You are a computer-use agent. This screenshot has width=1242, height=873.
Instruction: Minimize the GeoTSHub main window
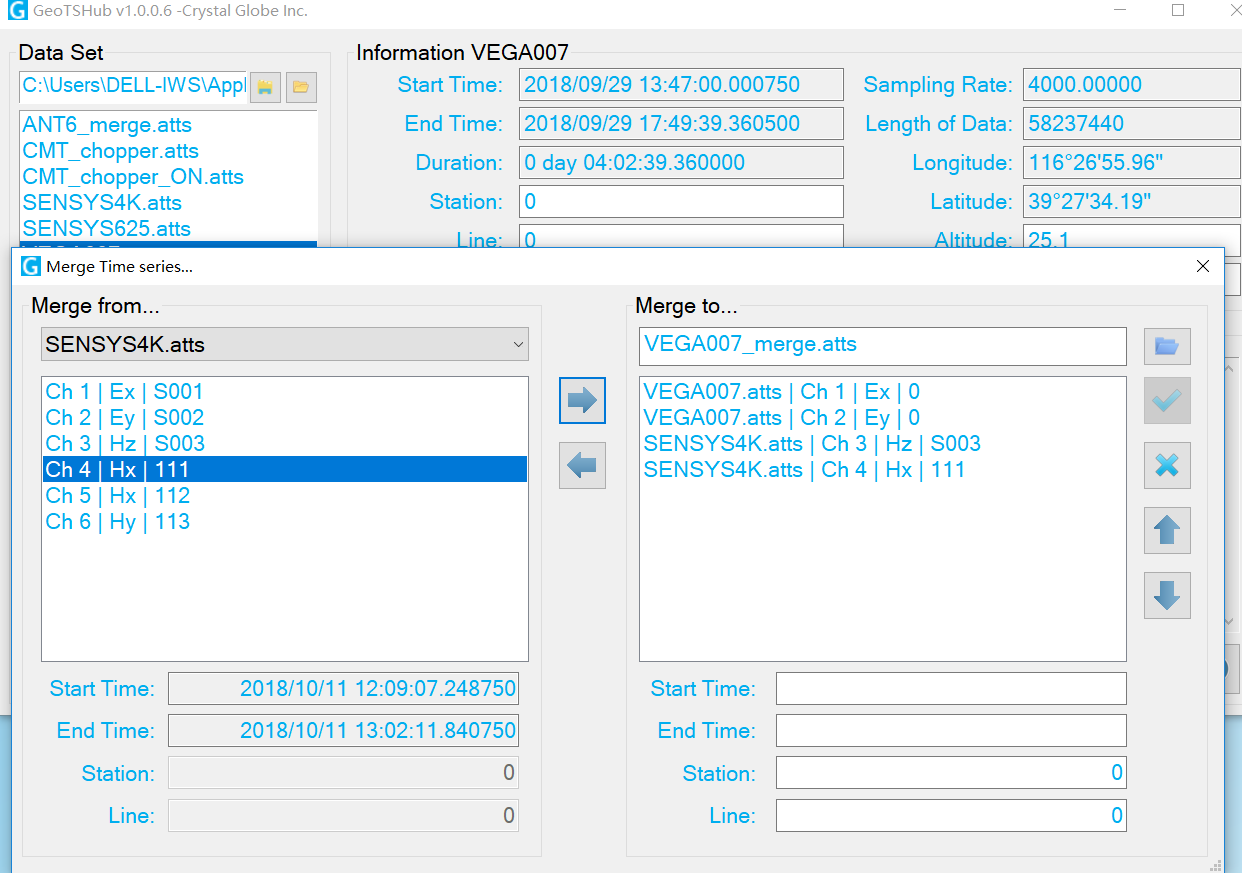click(1122, 11)
